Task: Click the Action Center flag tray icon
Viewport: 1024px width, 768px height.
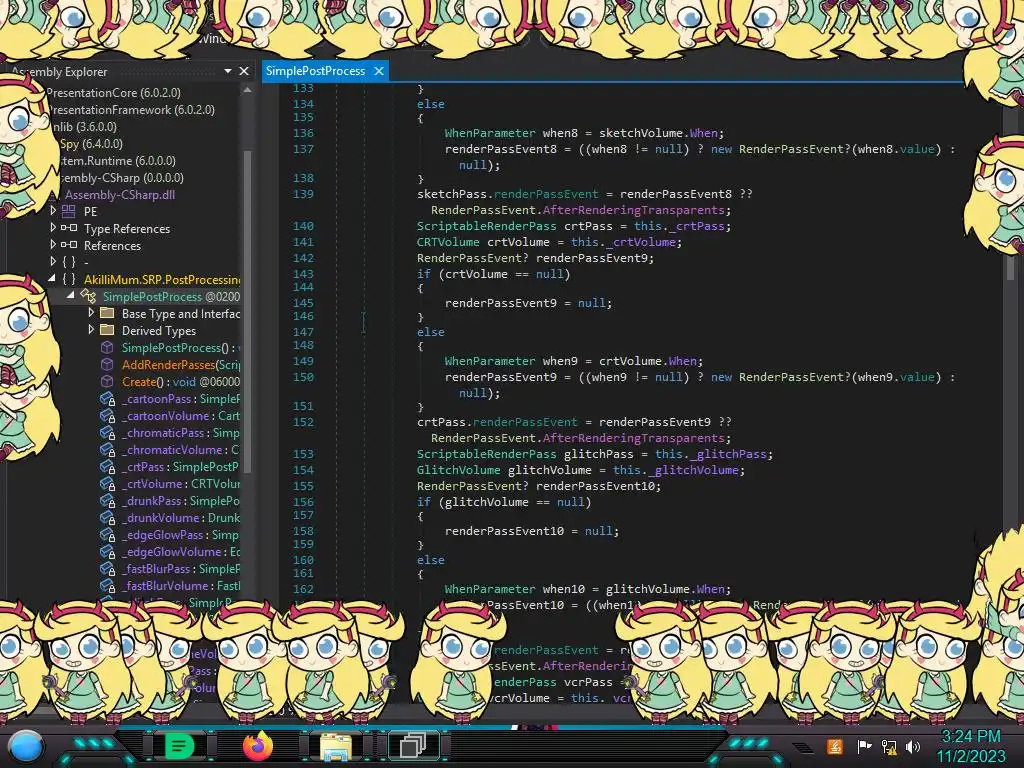Action: [864, 746]
